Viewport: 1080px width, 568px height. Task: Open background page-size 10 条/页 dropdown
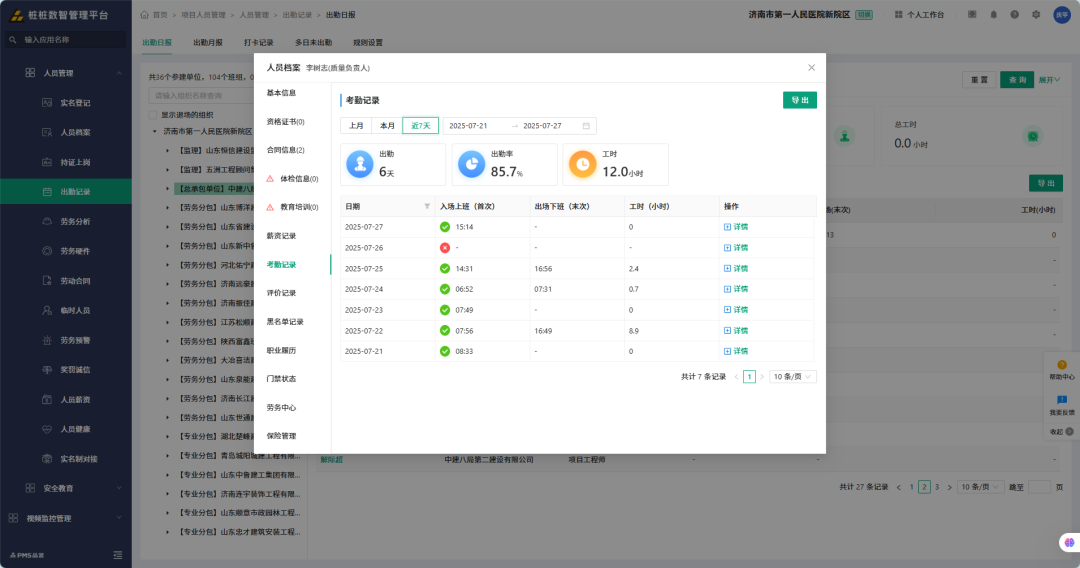[979, 487]
